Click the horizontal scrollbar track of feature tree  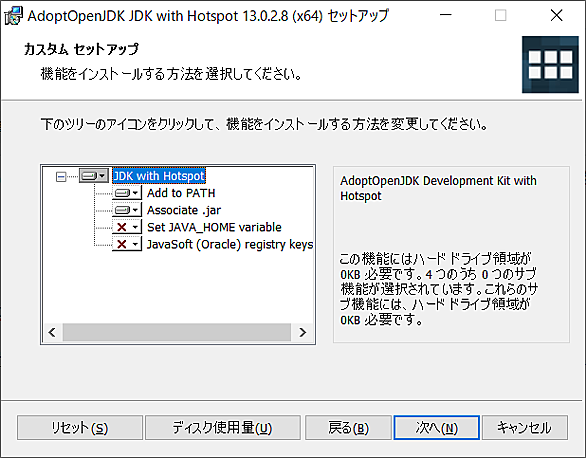pos(177,332)
